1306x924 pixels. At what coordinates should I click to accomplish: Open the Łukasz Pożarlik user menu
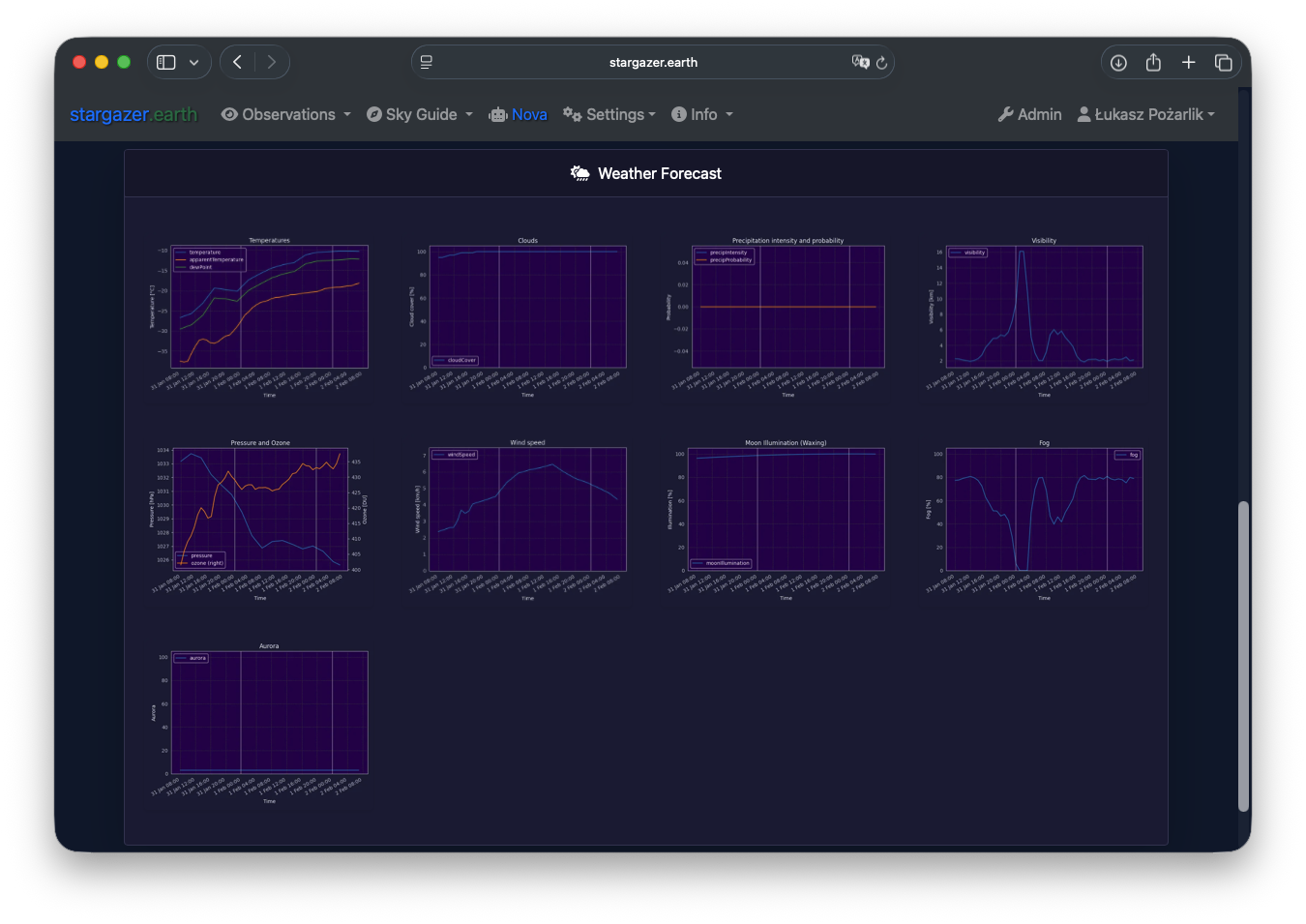tap(1146, 114)
